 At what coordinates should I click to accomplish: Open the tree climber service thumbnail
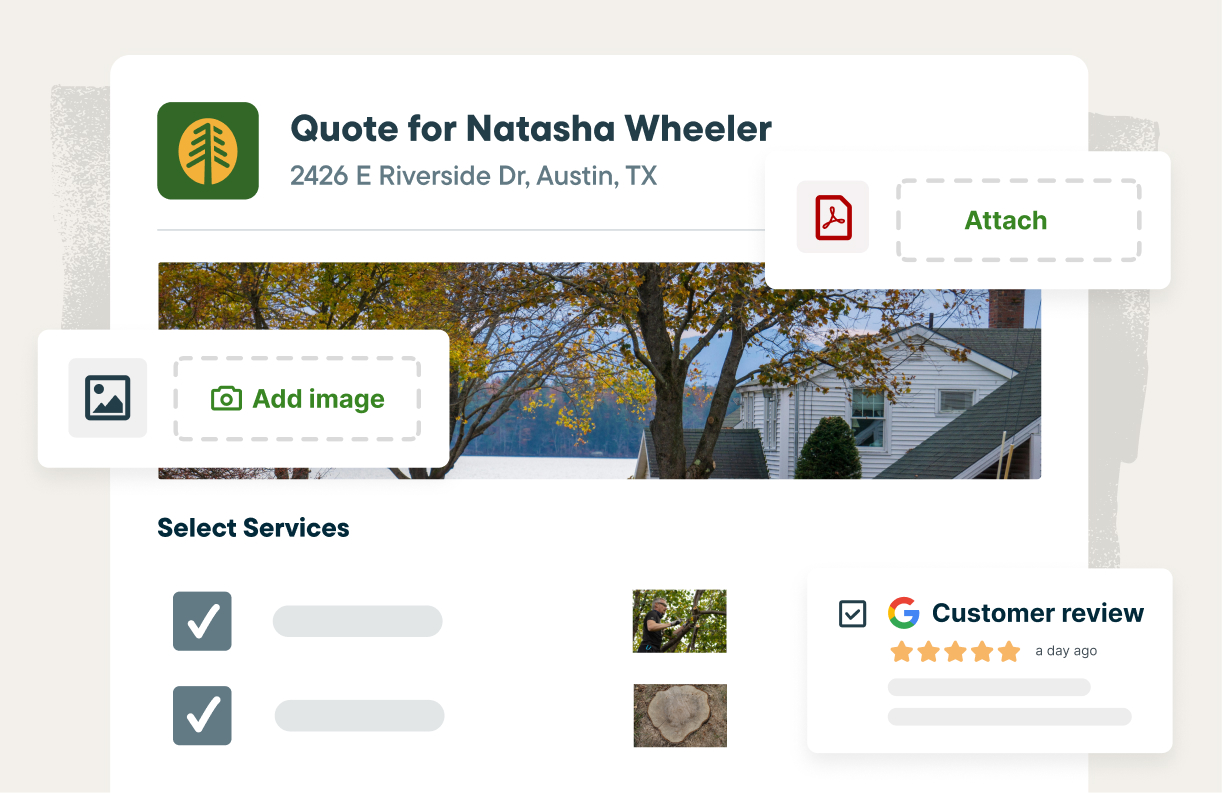coord(680,621)
